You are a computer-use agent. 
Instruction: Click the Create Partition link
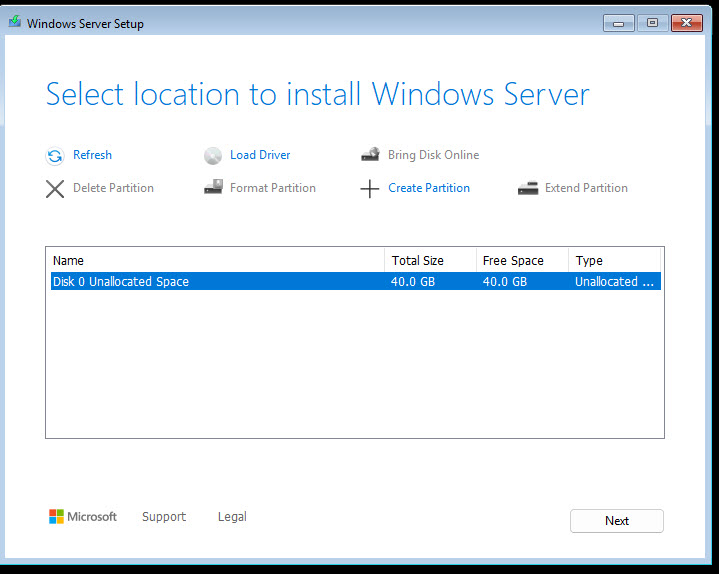[429, 188]
